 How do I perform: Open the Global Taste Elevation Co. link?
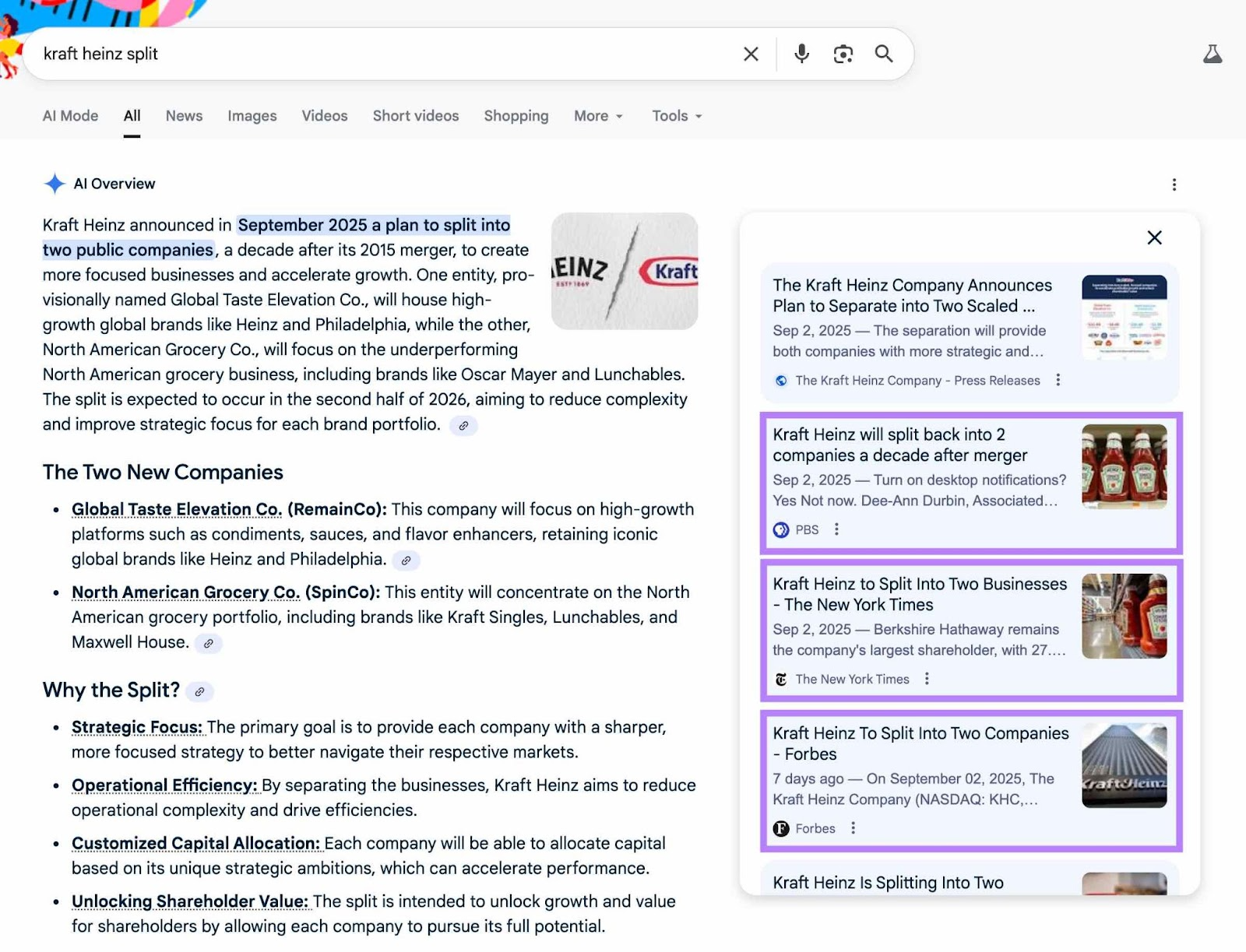pyautogui.click(x=176, y=509)
